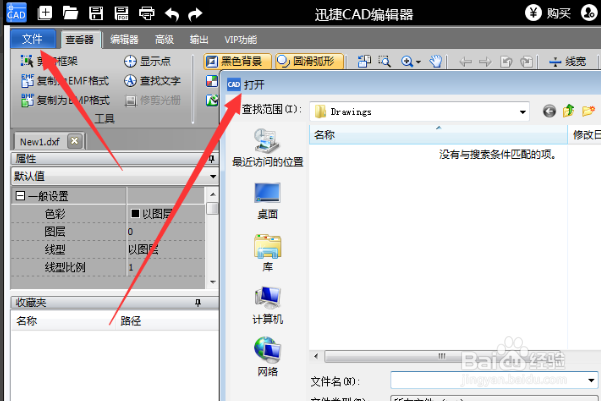Open the 默认值 dropdown
Viewport: 601px width, 401px height.
213,176
